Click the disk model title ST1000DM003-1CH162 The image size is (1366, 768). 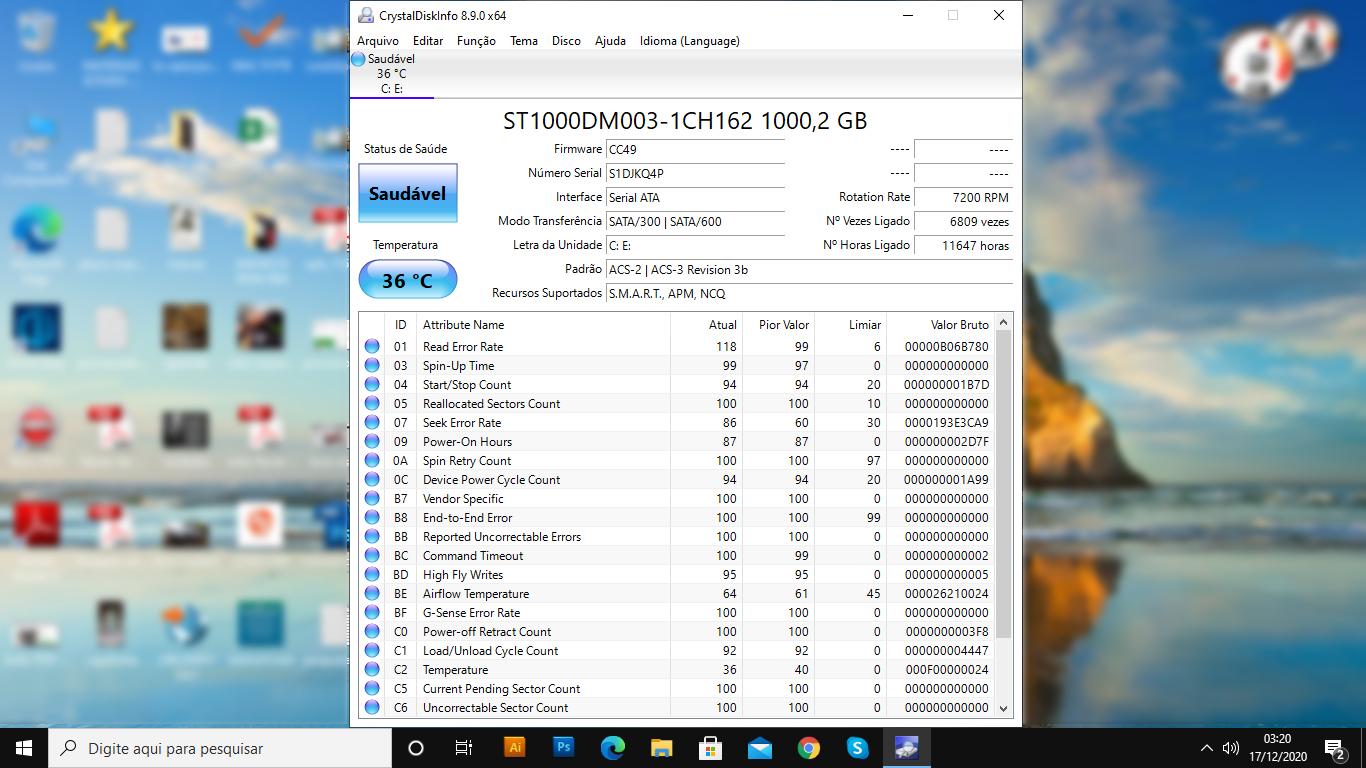pos(685,121)
